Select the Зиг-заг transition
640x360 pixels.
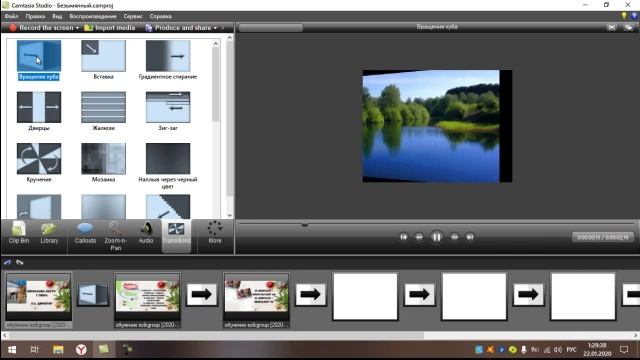[x=168, y=107]
